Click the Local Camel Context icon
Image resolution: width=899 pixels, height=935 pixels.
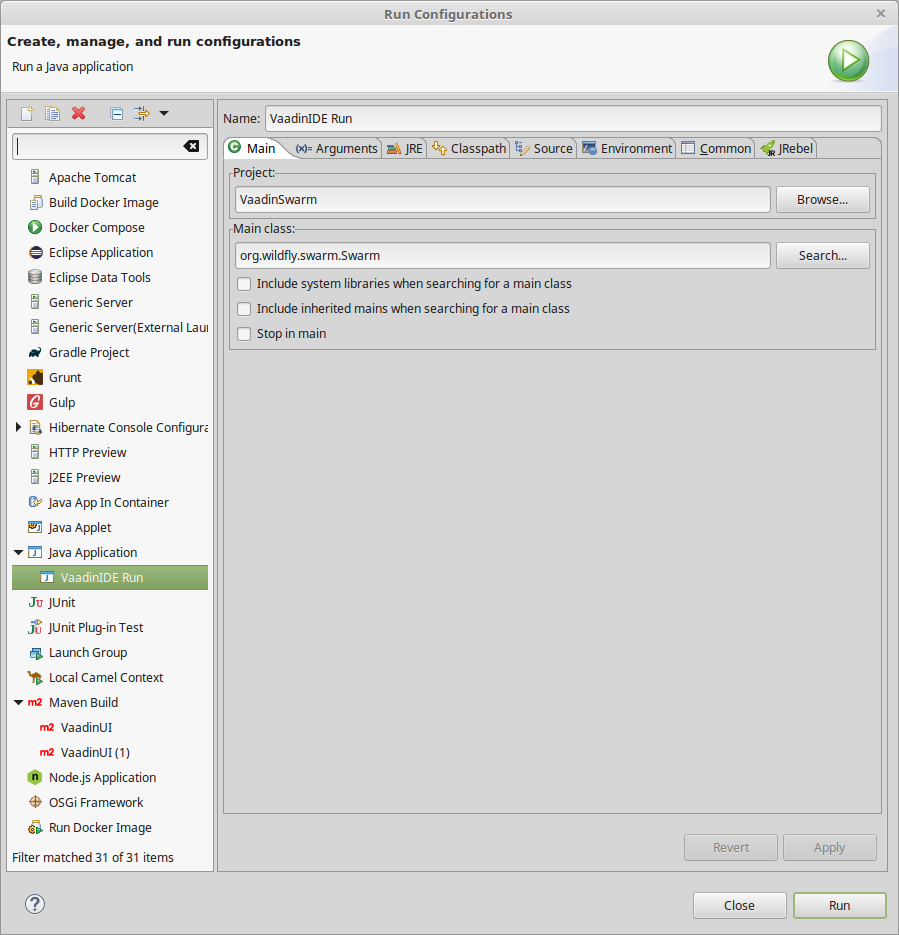pyautogui.click(x=35, y=677)
